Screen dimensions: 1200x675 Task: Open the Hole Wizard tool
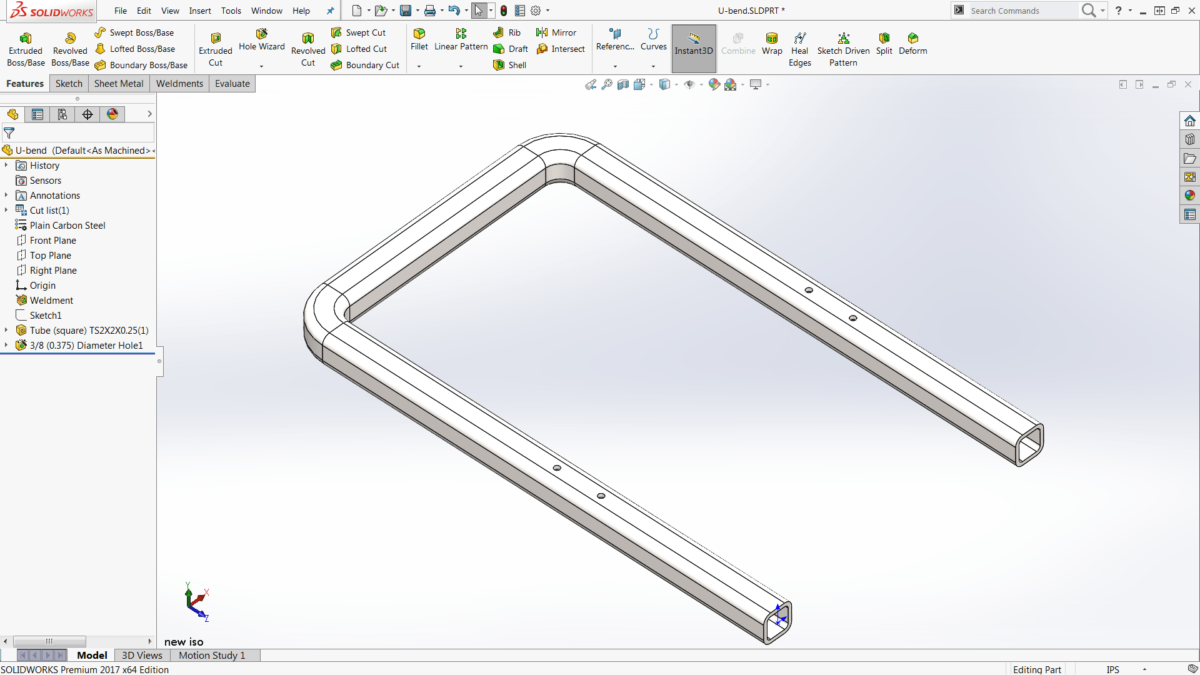click(x=261, y=40)
